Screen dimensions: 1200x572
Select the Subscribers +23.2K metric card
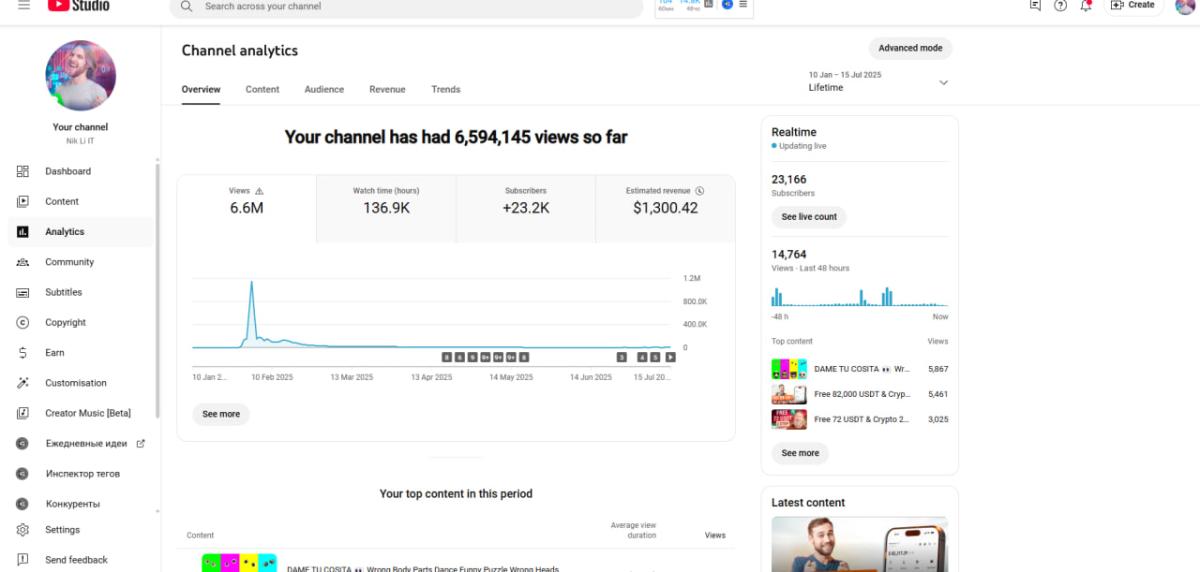pos(526,208)
